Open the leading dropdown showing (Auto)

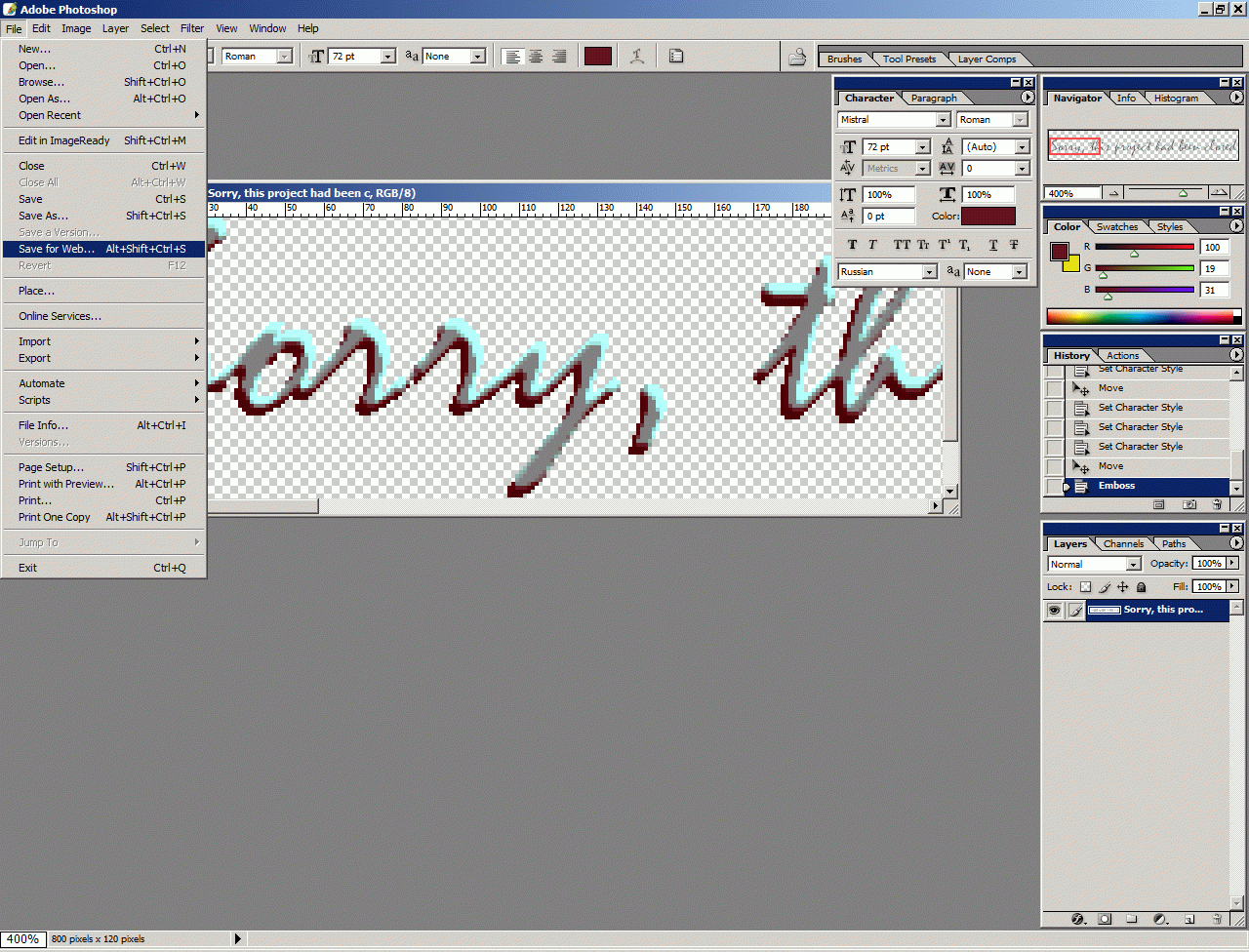[x=1022, y=147]
